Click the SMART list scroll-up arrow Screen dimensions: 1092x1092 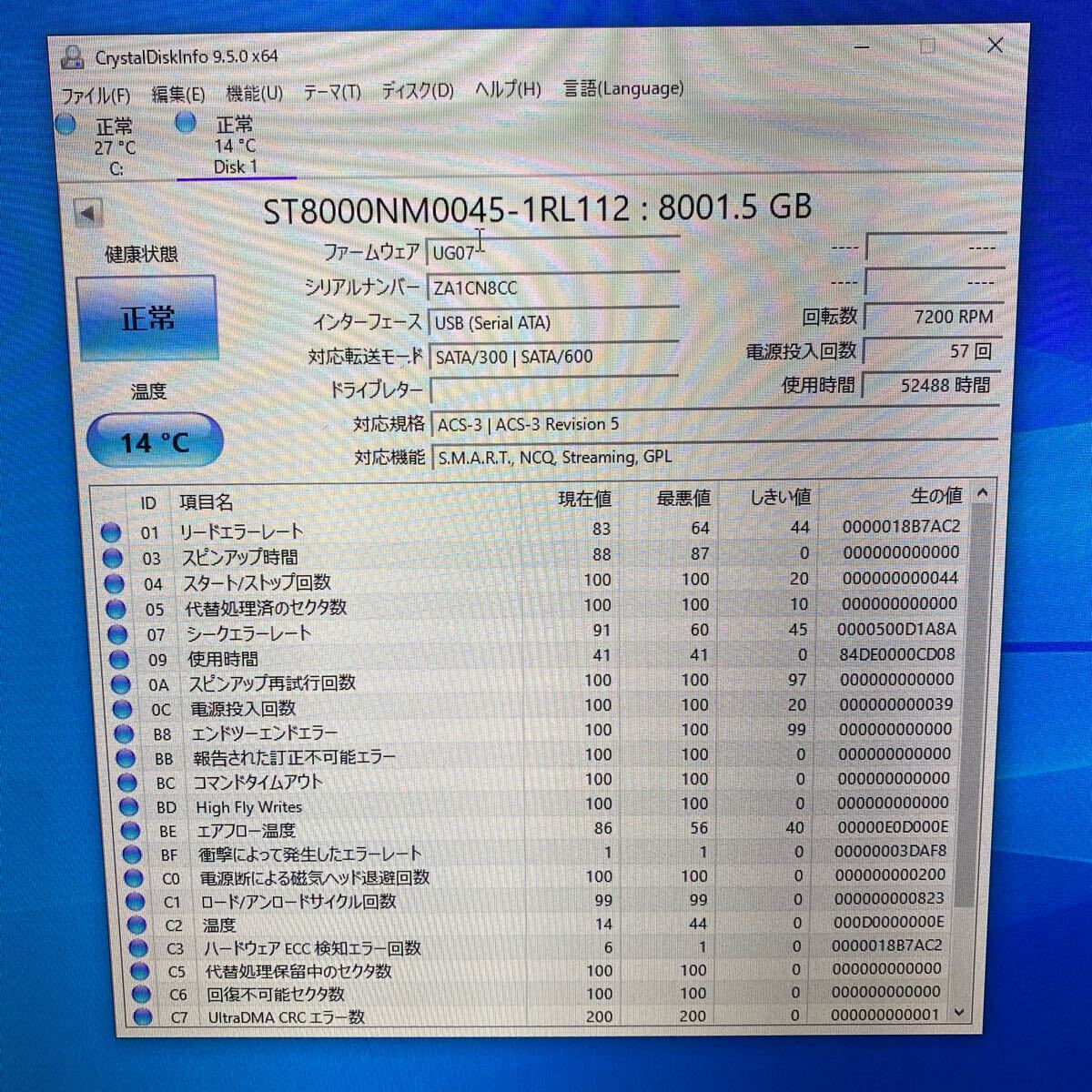(x=983, y=493)
